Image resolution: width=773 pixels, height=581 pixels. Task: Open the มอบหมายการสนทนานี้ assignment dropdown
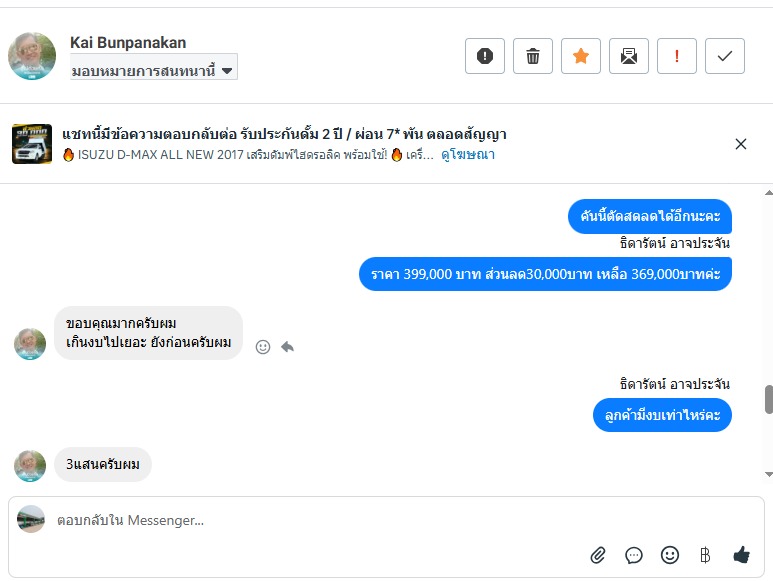point(153,71)
